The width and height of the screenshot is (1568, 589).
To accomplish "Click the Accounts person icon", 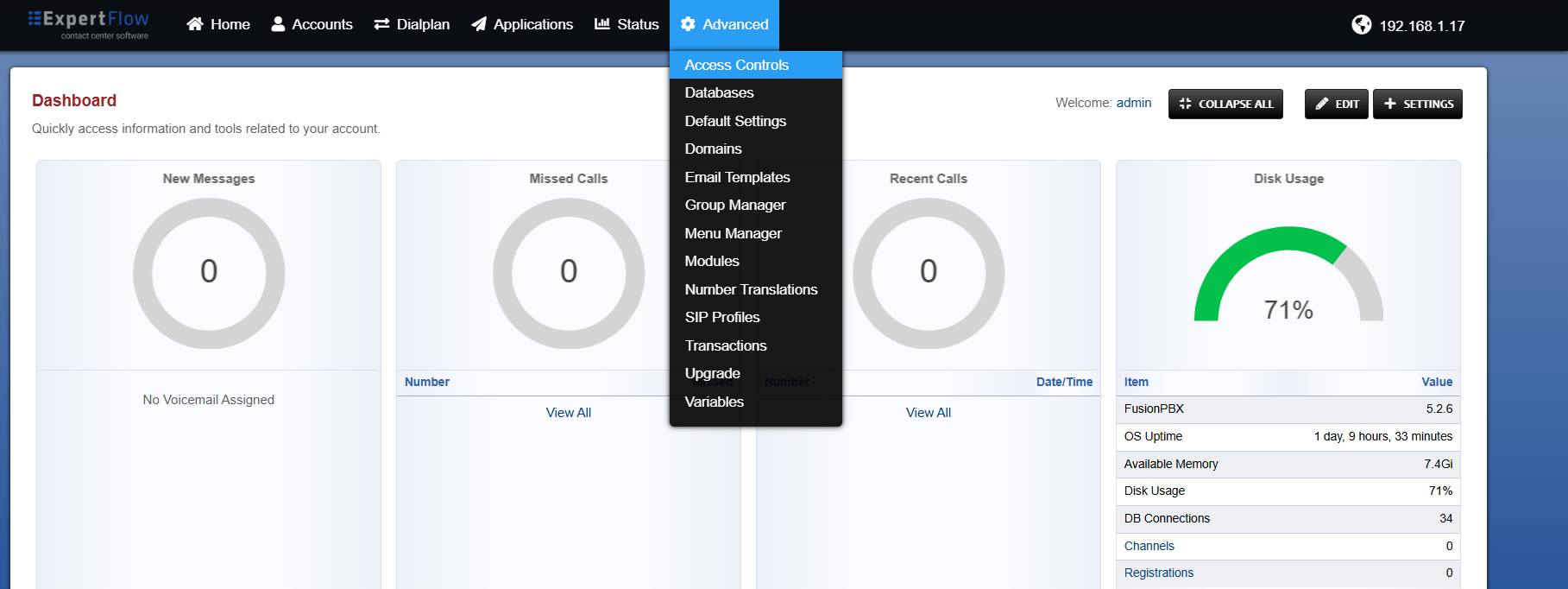I will (278, 24).
